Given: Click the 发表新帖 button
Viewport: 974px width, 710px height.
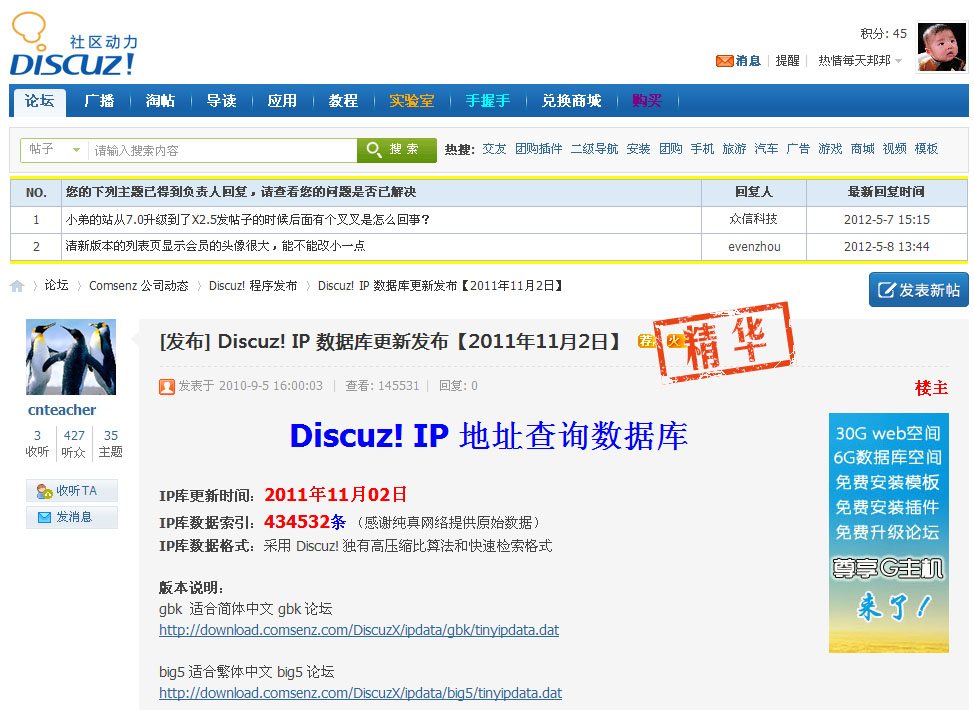Looking at the screenshot, I should (x=919, y=290).
